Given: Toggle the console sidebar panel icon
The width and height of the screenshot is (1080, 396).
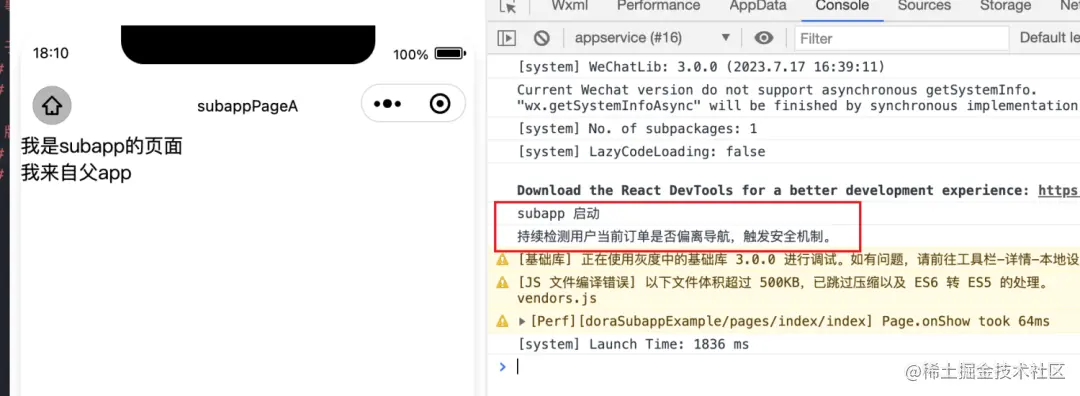Looking at the screenshot, I should [506, 39].
